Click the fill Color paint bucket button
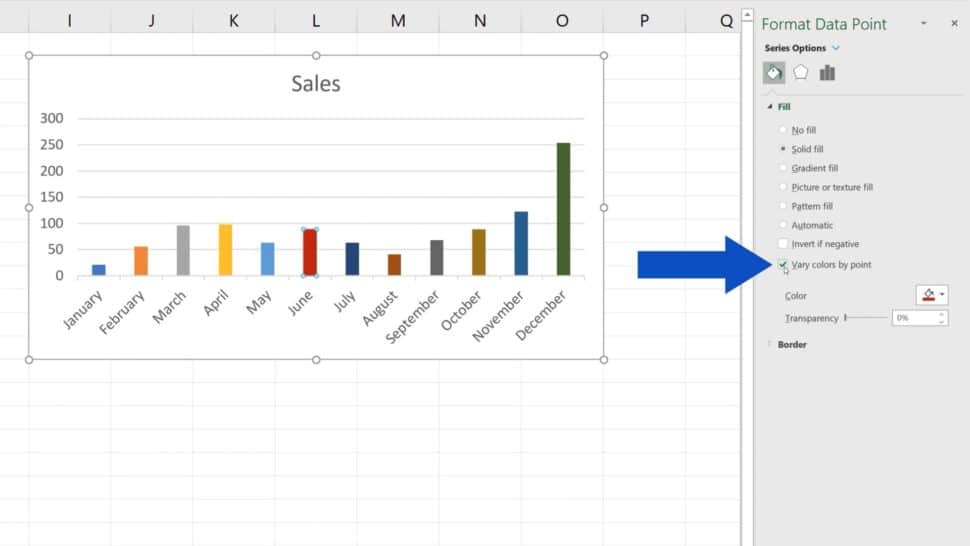The image size is (970, 546). 927,295
